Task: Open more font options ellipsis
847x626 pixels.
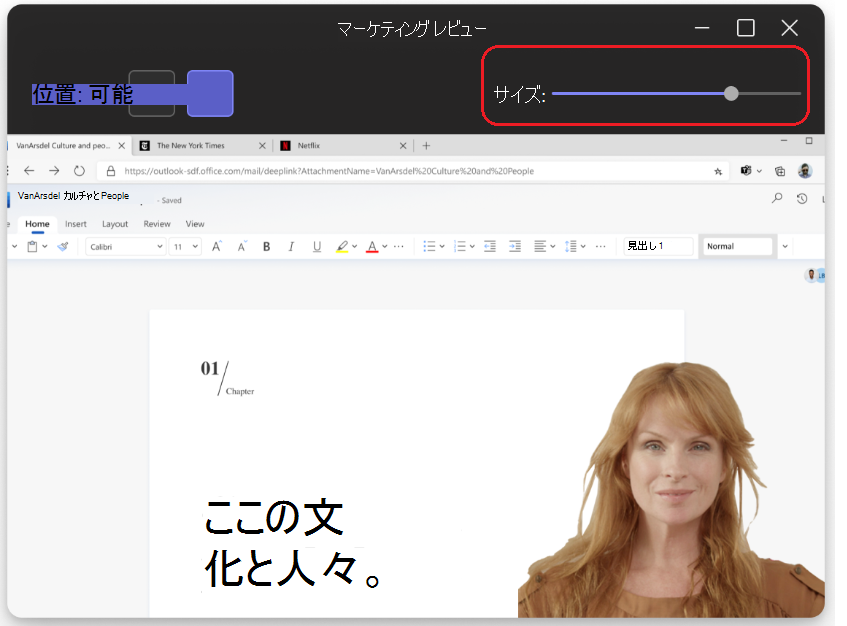Action: (x=399, y=246)
